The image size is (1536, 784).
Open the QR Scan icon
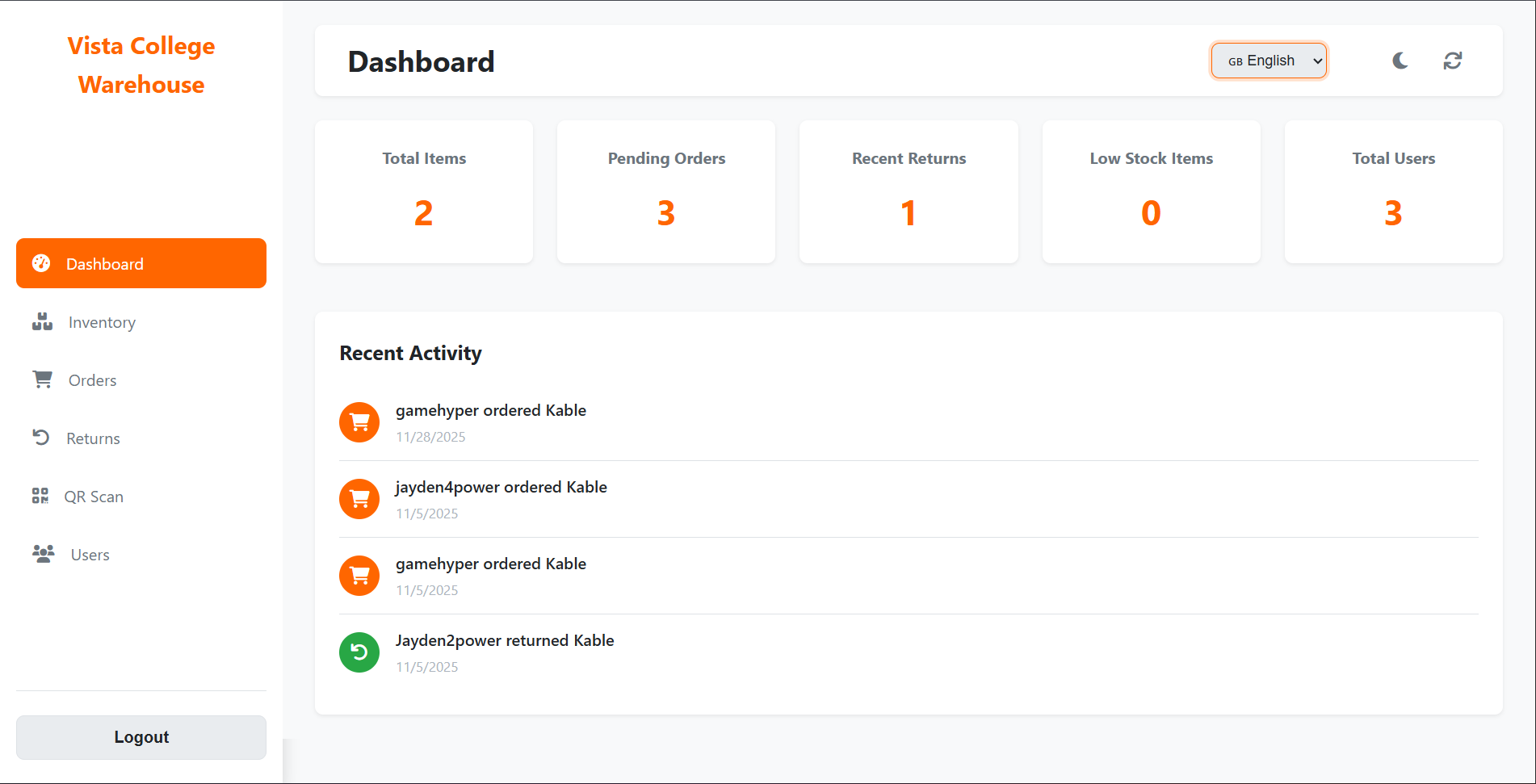point(40,496)
